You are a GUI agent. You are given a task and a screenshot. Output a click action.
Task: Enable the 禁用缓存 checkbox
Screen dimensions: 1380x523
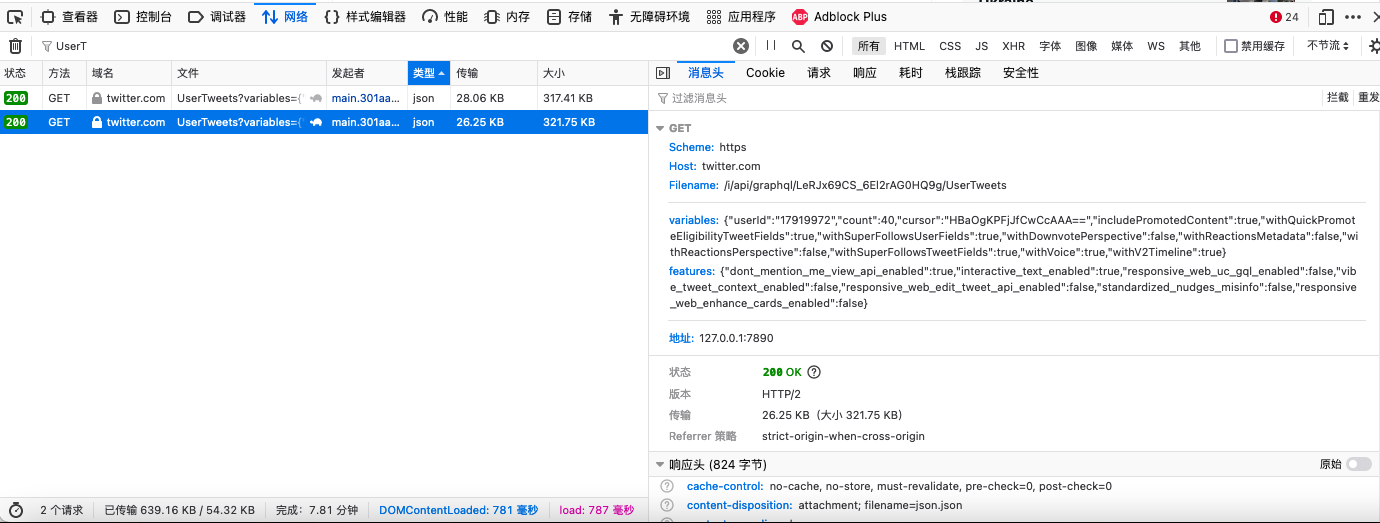[x=1231, y=46]
